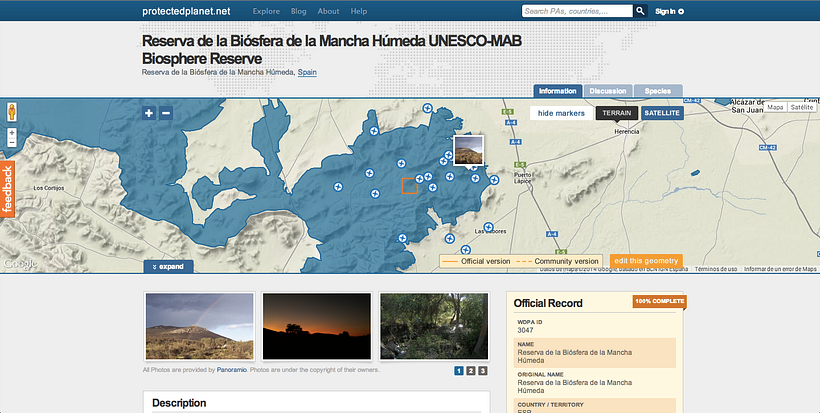Open the Discussion tab
The image size is (820, 413).
coord(608,91)
